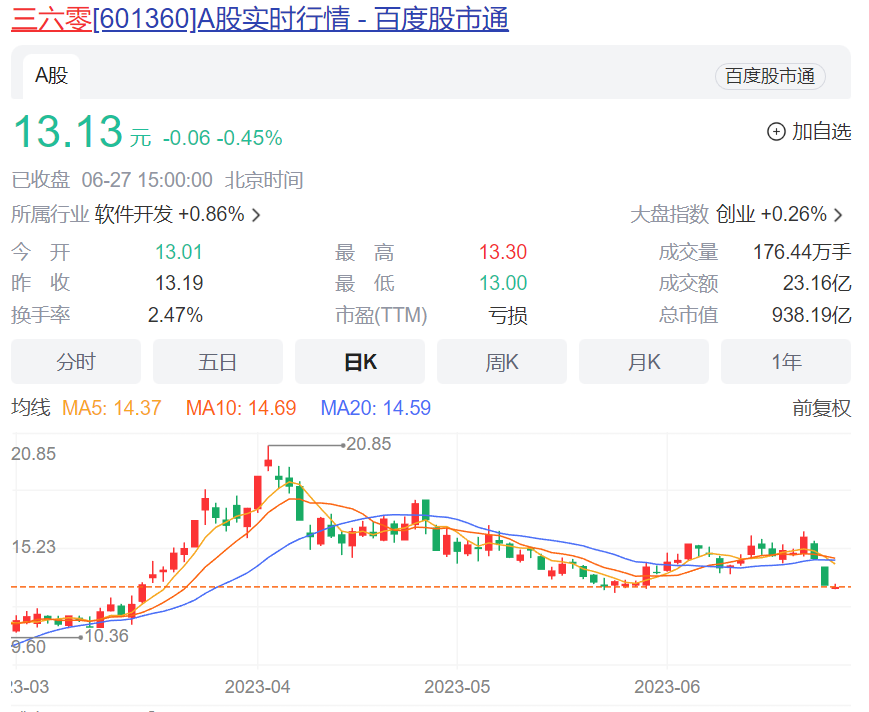Viewport: 869px width, 712px height.
Task: Click the 软件开发 industry link
Action: point(134,214)
